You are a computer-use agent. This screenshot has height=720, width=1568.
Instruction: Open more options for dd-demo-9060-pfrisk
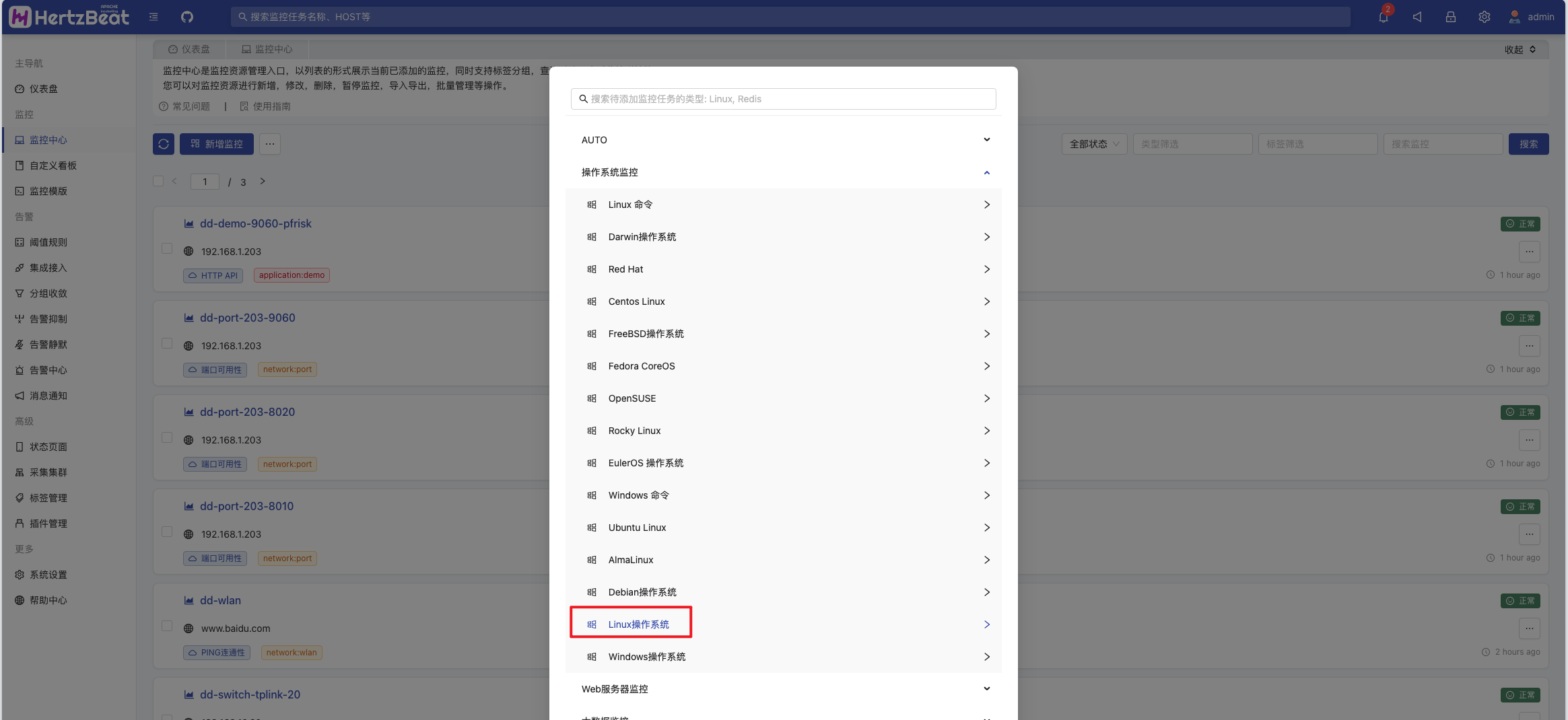pyautogui.click(x=1529, y=252)
